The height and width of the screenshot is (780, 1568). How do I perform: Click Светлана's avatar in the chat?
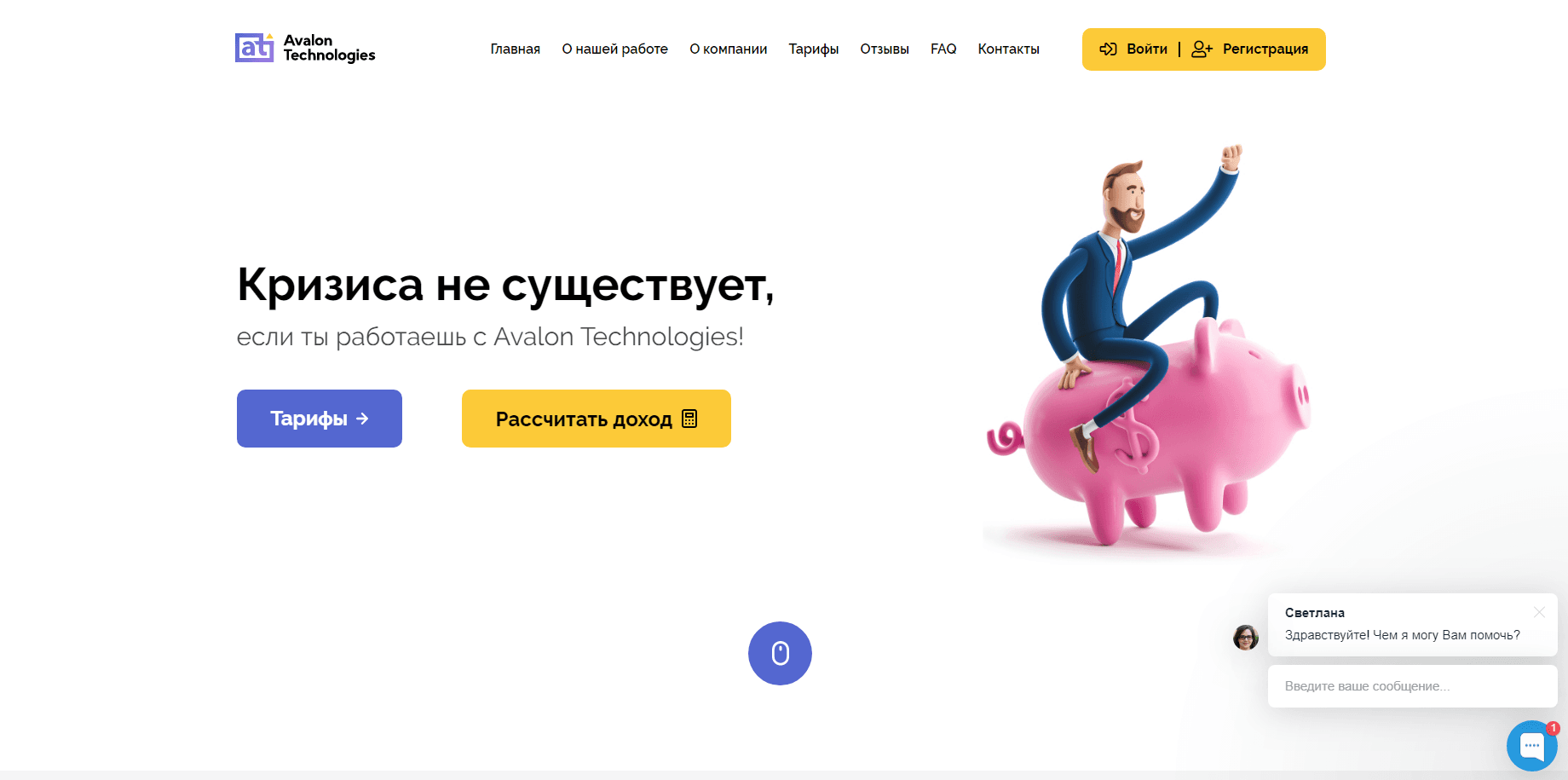(1246, 637)
